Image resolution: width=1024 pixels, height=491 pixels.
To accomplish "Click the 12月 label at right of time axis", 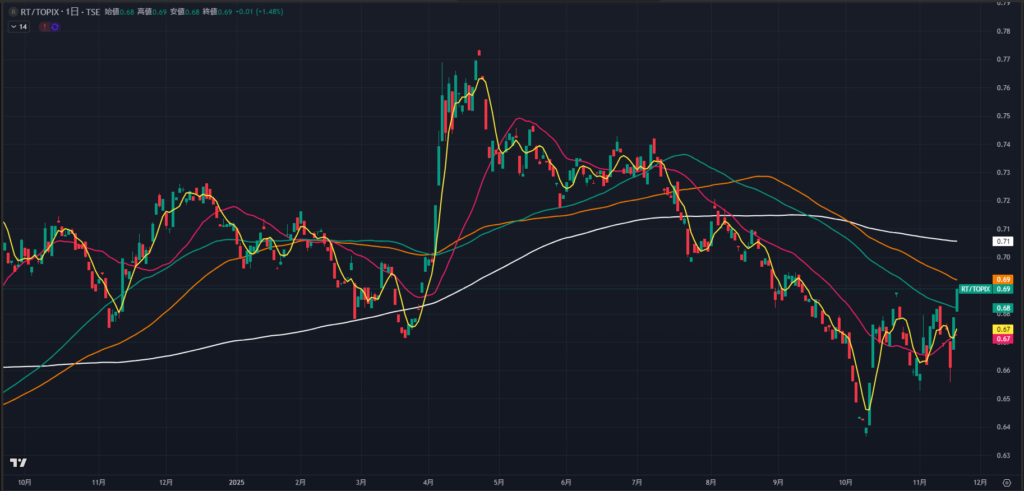I will click(x=980, y=480).
